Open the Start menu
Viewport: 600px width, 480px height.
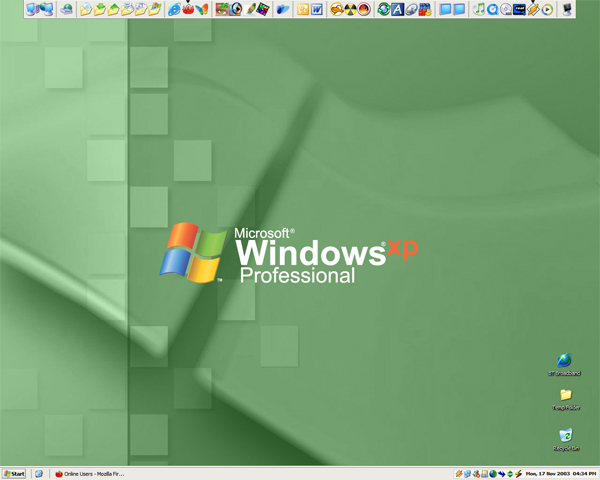tap(14, 474)
